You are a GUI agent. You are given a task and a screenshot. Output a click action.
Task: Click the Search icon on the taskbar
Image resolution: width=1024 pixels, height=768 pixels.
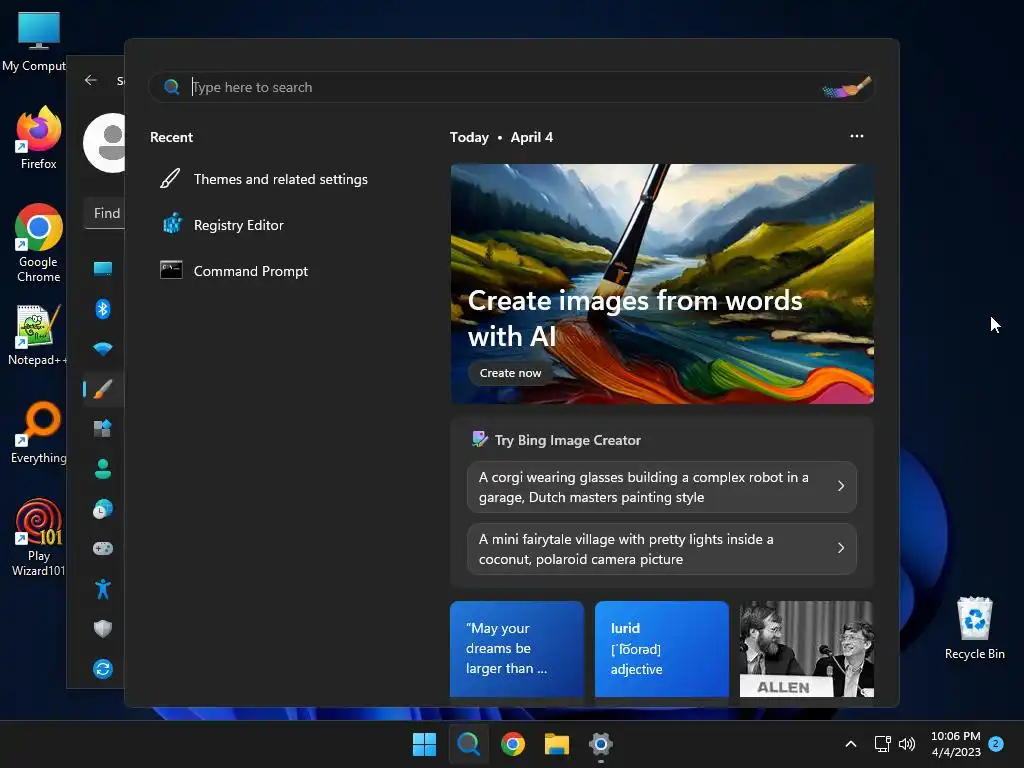(468, 744)
